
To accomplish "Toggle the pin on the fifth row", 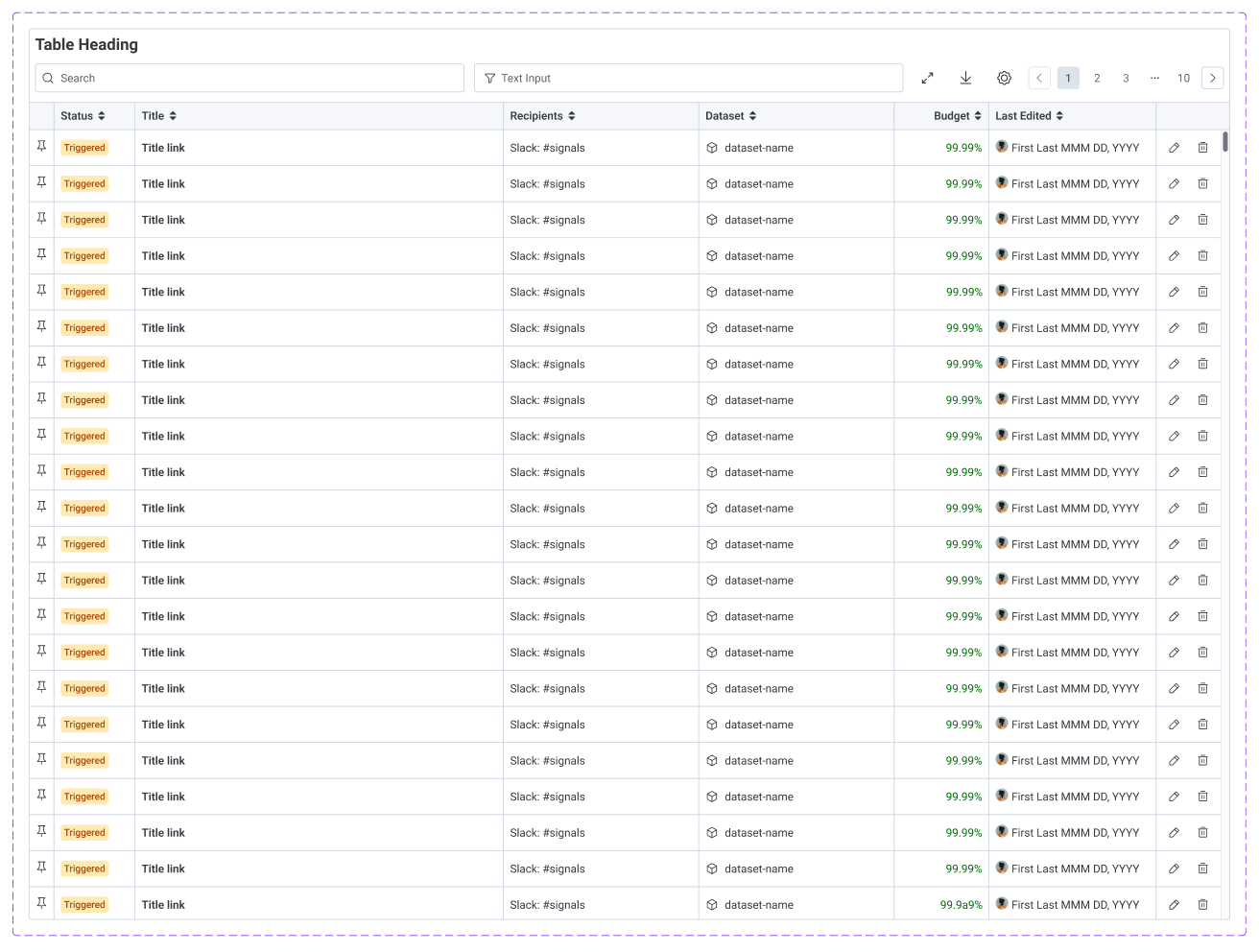I will 41,291.
